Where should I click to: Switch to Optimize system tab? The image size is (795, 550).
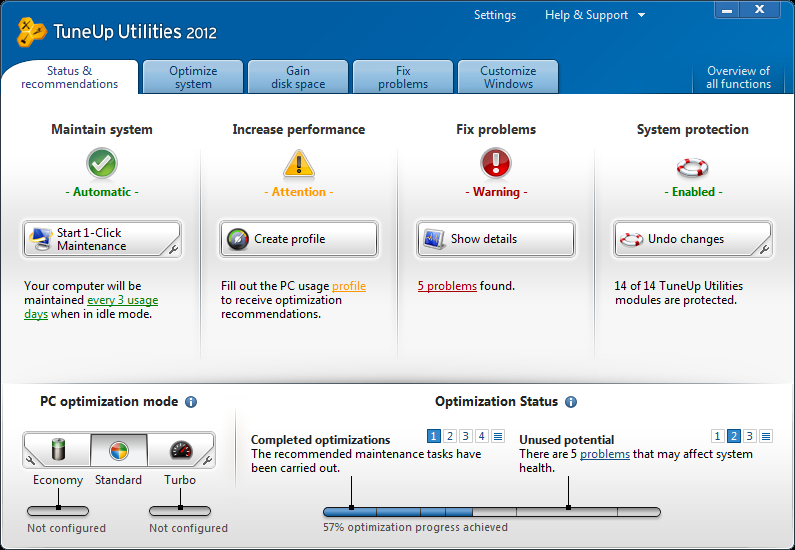tap(193, 77)
